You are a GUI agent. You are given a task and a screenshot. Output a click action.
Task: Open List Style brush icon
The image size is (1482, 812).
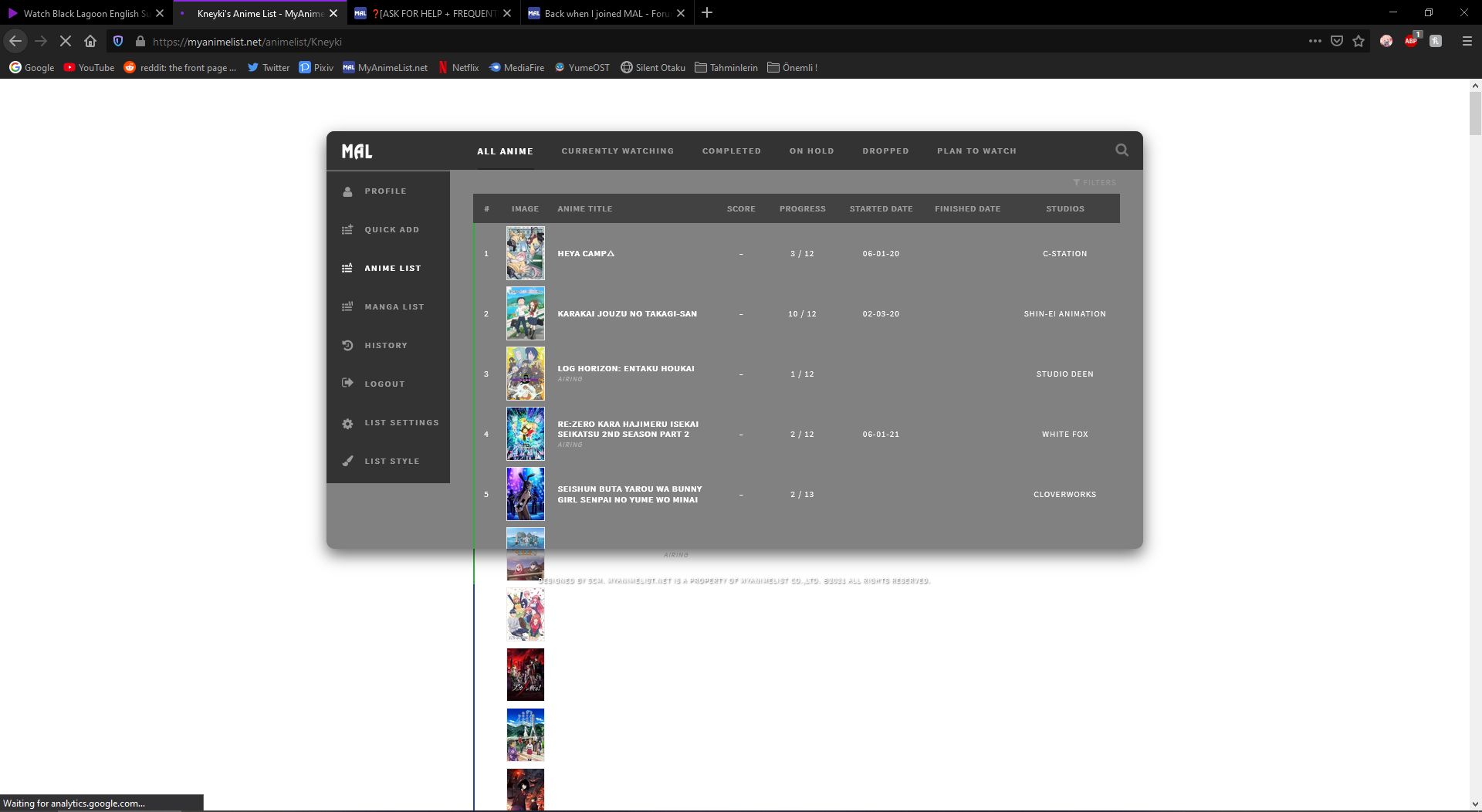[x=347, y=462]
